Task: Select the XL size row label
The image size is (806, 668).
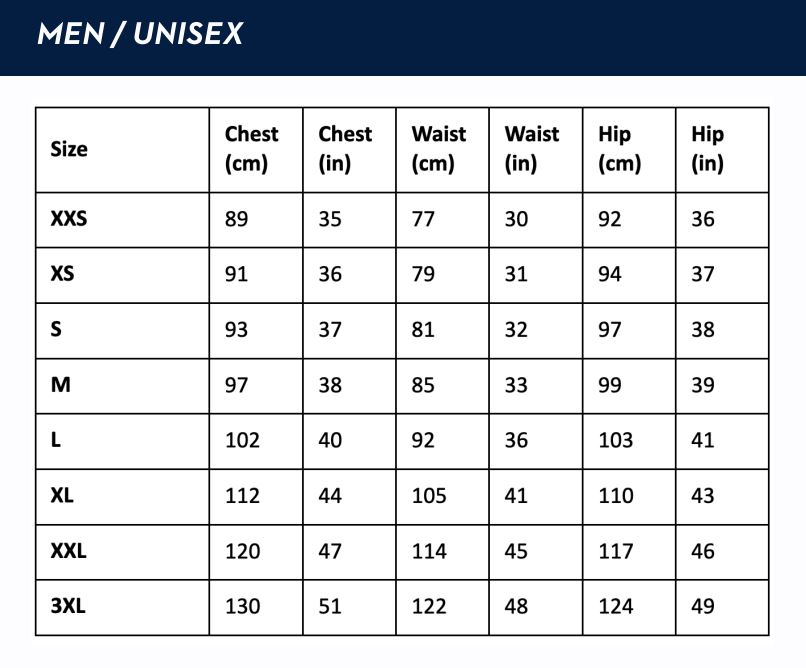Action: (62, 495)
